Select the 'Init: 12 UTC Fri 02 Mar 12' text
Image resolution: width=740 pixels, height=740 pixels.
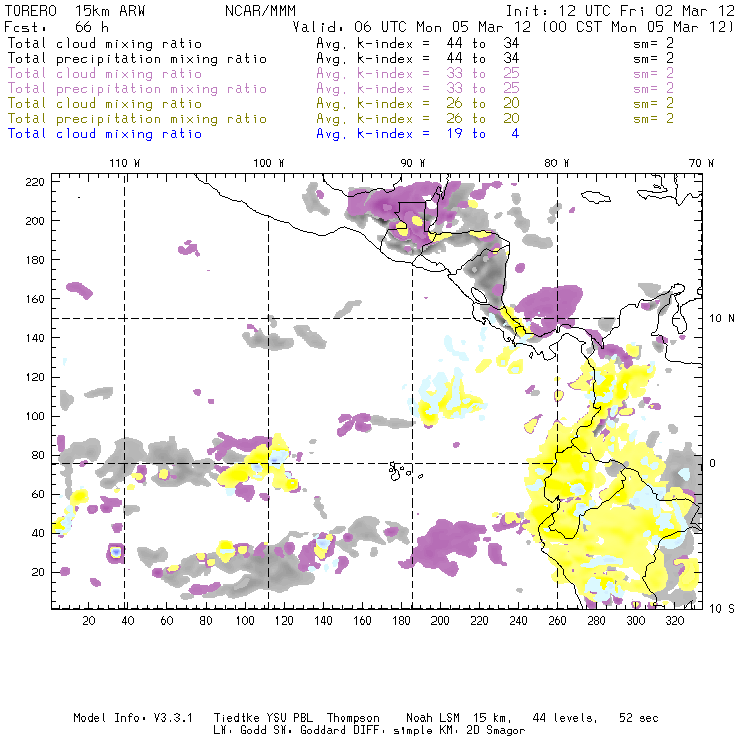(x=620, y=11)
